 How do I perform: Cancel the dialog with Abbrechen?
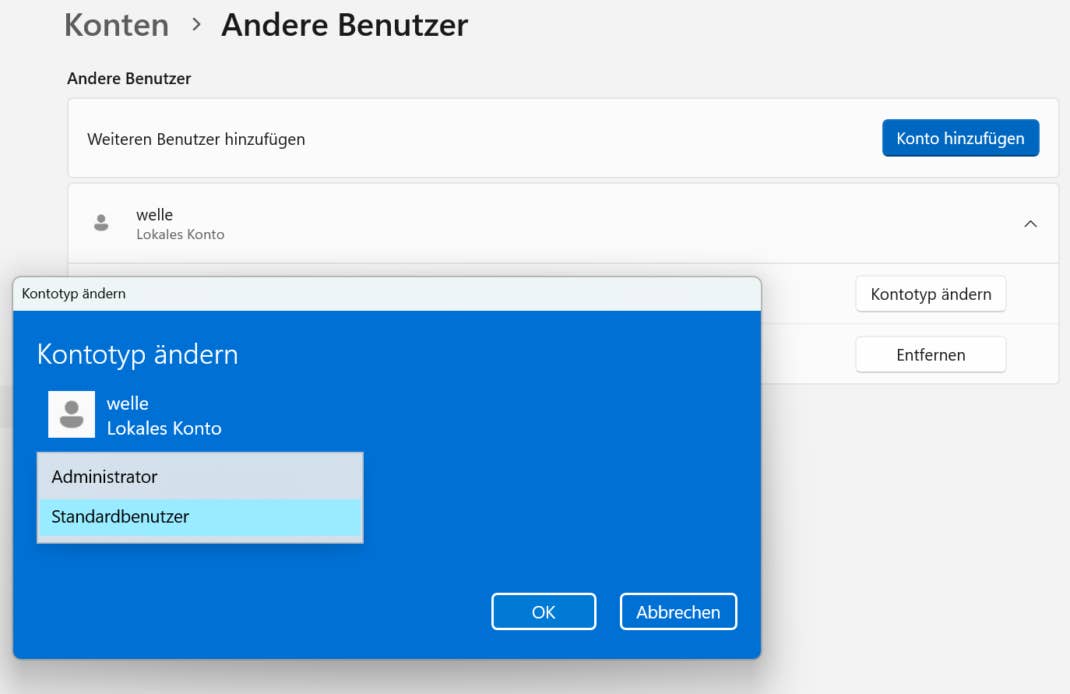point(678,612)
